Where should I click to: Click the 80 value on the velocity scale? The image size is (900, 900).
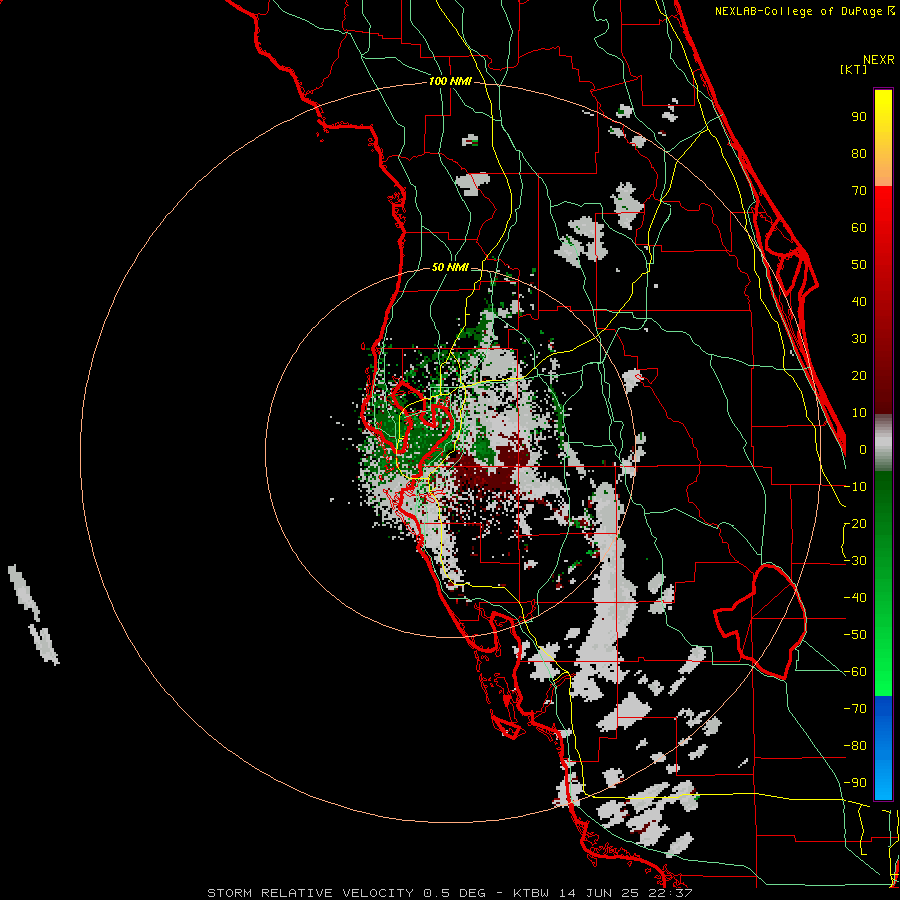coord(859,154)
